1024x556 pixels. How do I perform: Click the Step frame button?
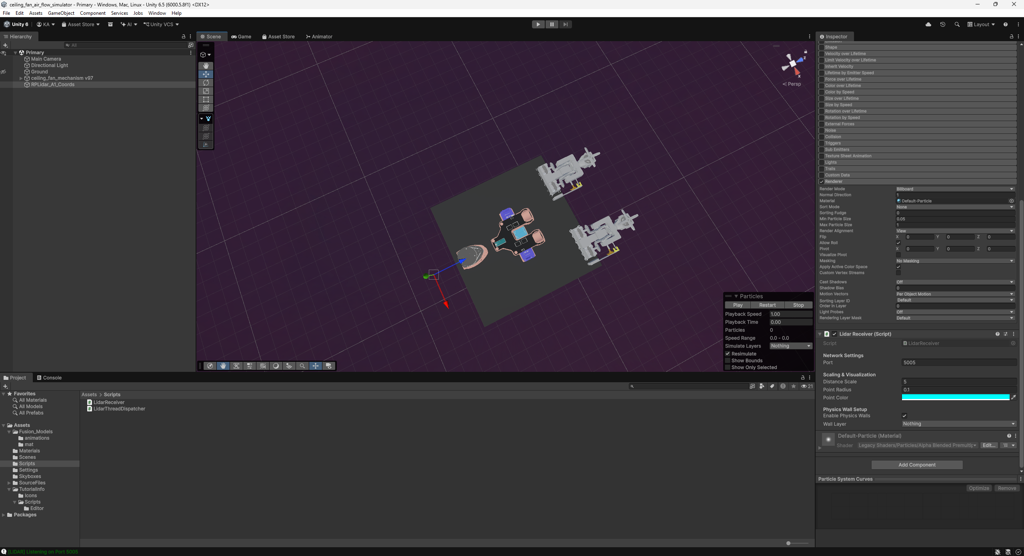coord(566,24)
